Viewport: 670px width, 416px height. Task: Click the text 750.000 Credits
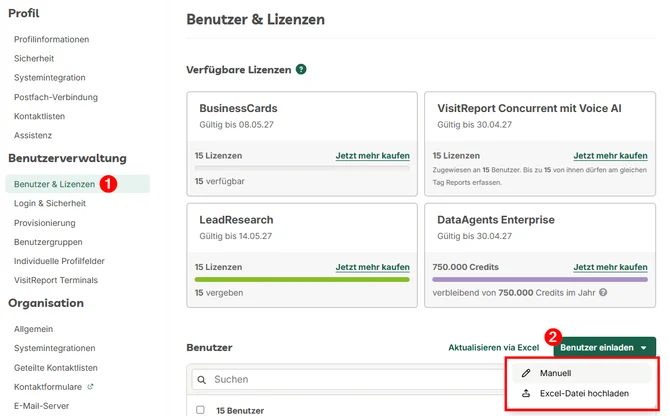[x=465, y=267]
